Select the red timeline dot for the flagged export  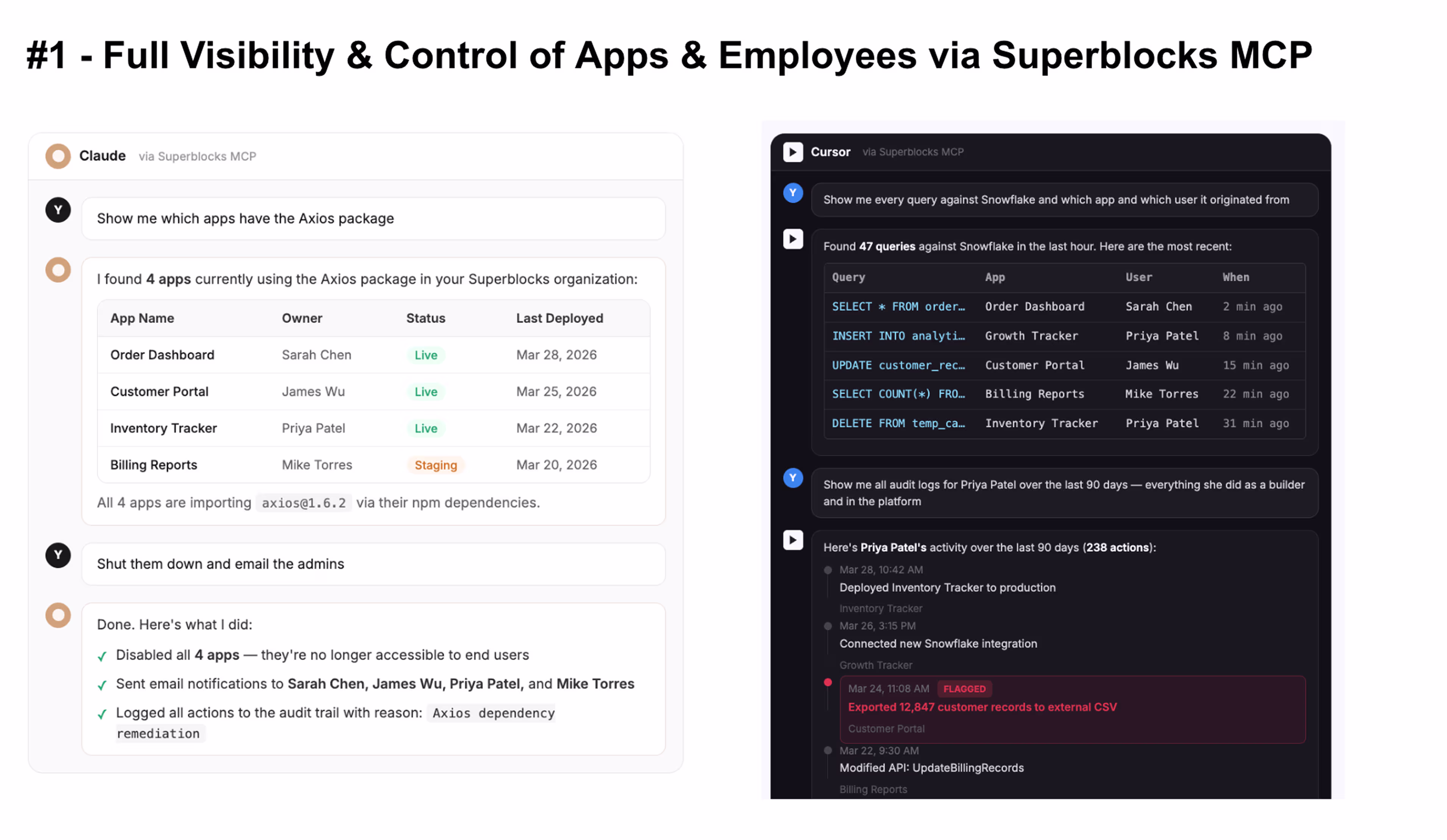tap(828, 682)
